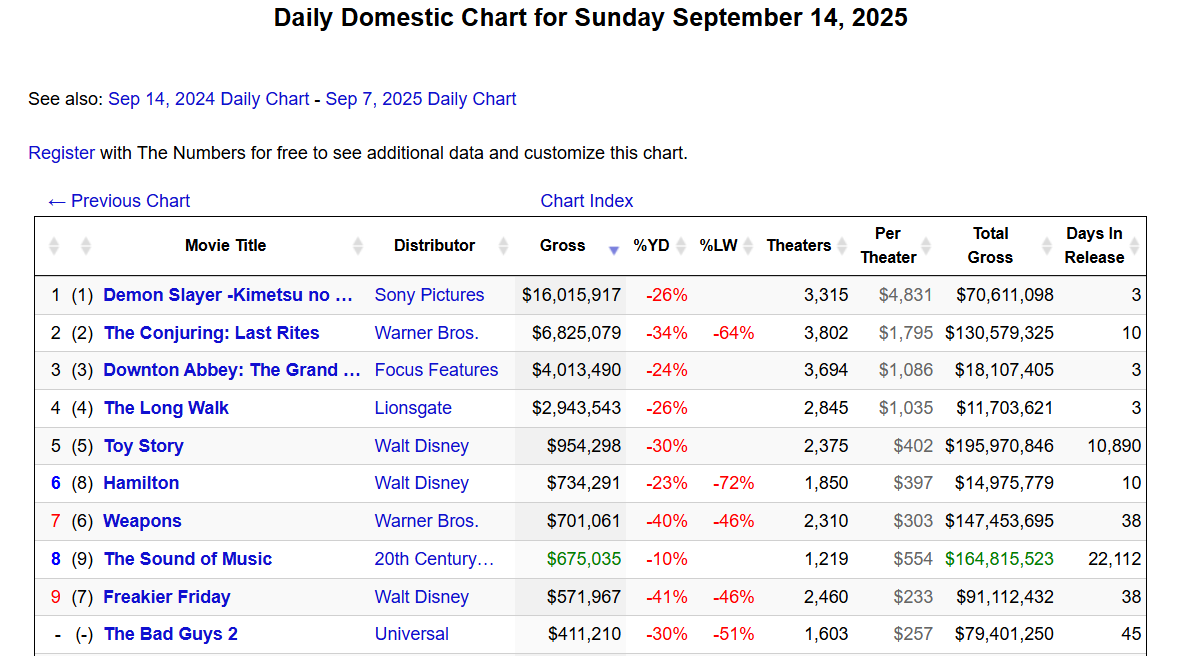Click the Register link
Viewport: 1183px width, 656px height.
point(61,153)
